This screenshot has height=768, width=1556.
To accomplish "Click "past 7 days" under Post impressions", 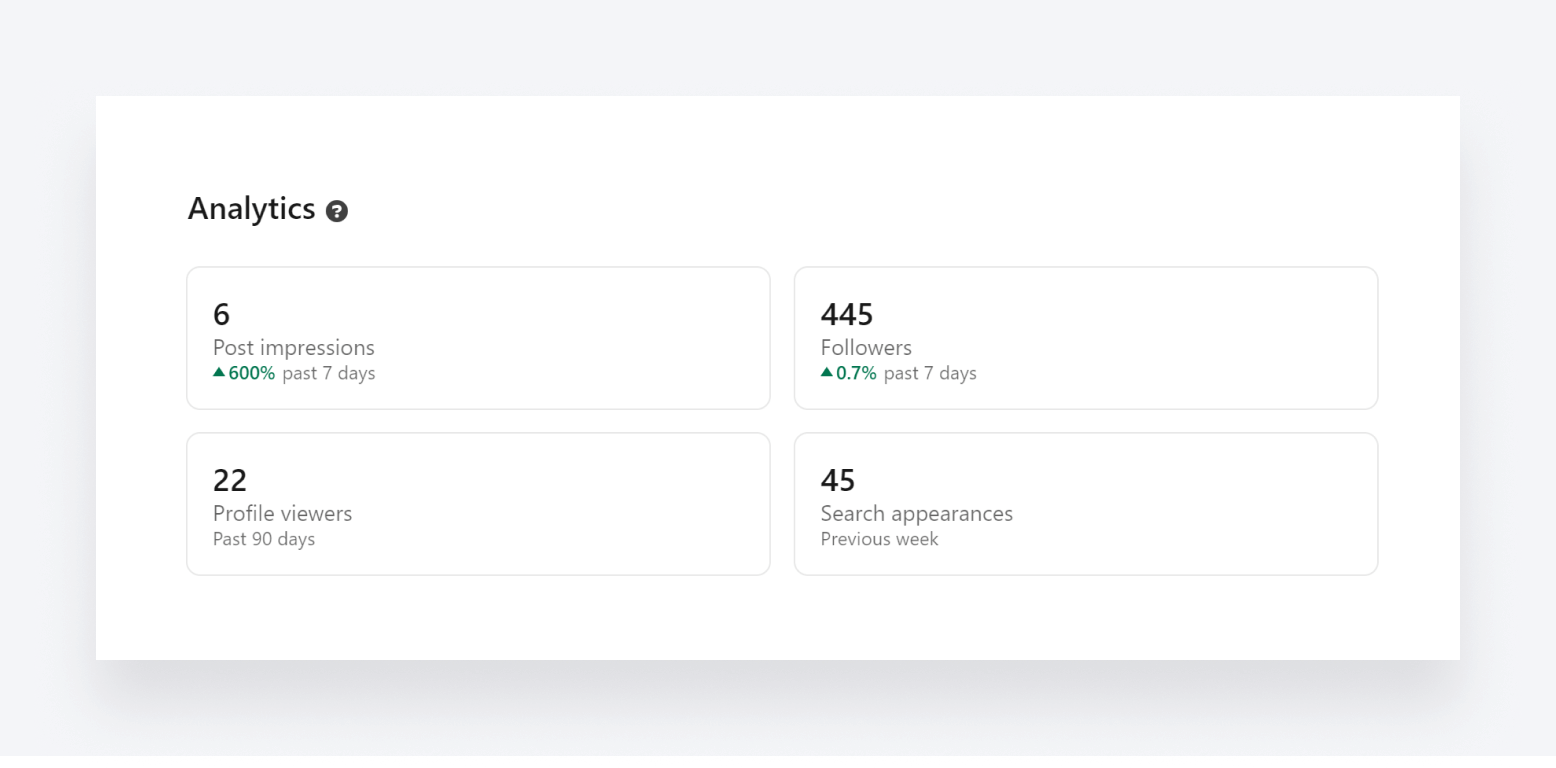I will [x=328, y=373].
